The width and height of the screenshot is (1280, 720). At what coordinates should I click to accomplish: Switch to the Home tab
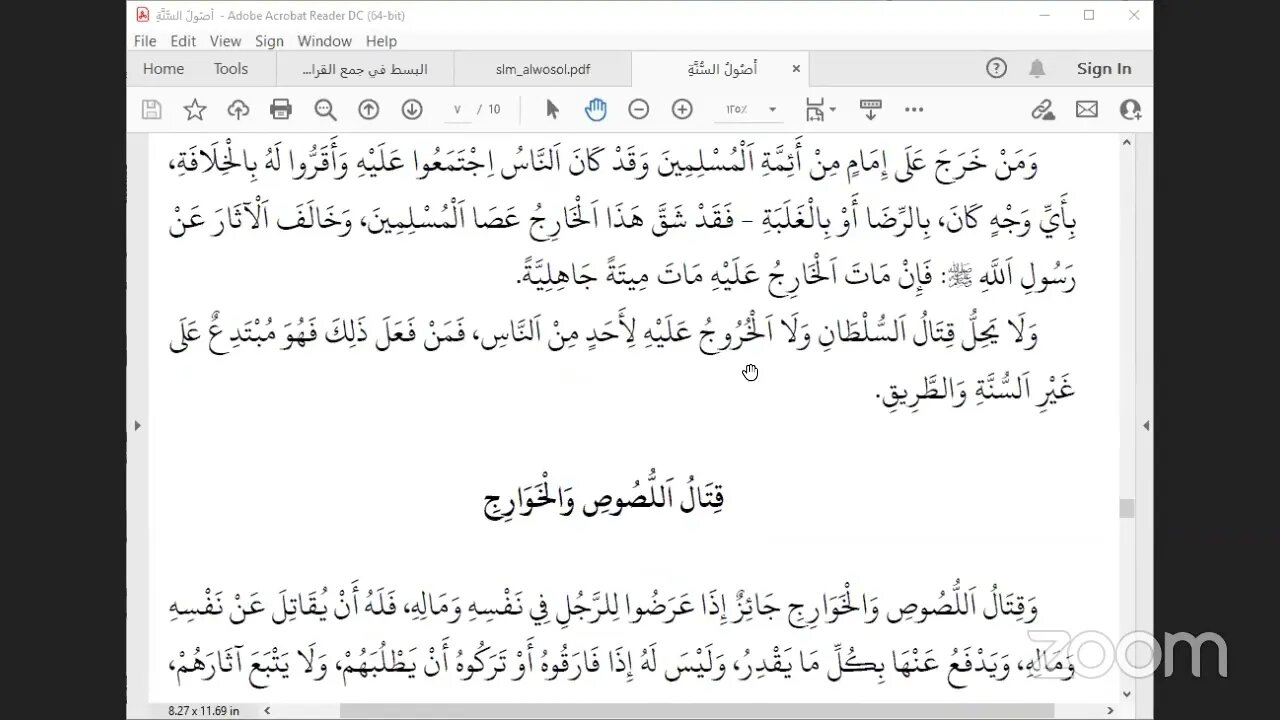click(x=163, y=69)
